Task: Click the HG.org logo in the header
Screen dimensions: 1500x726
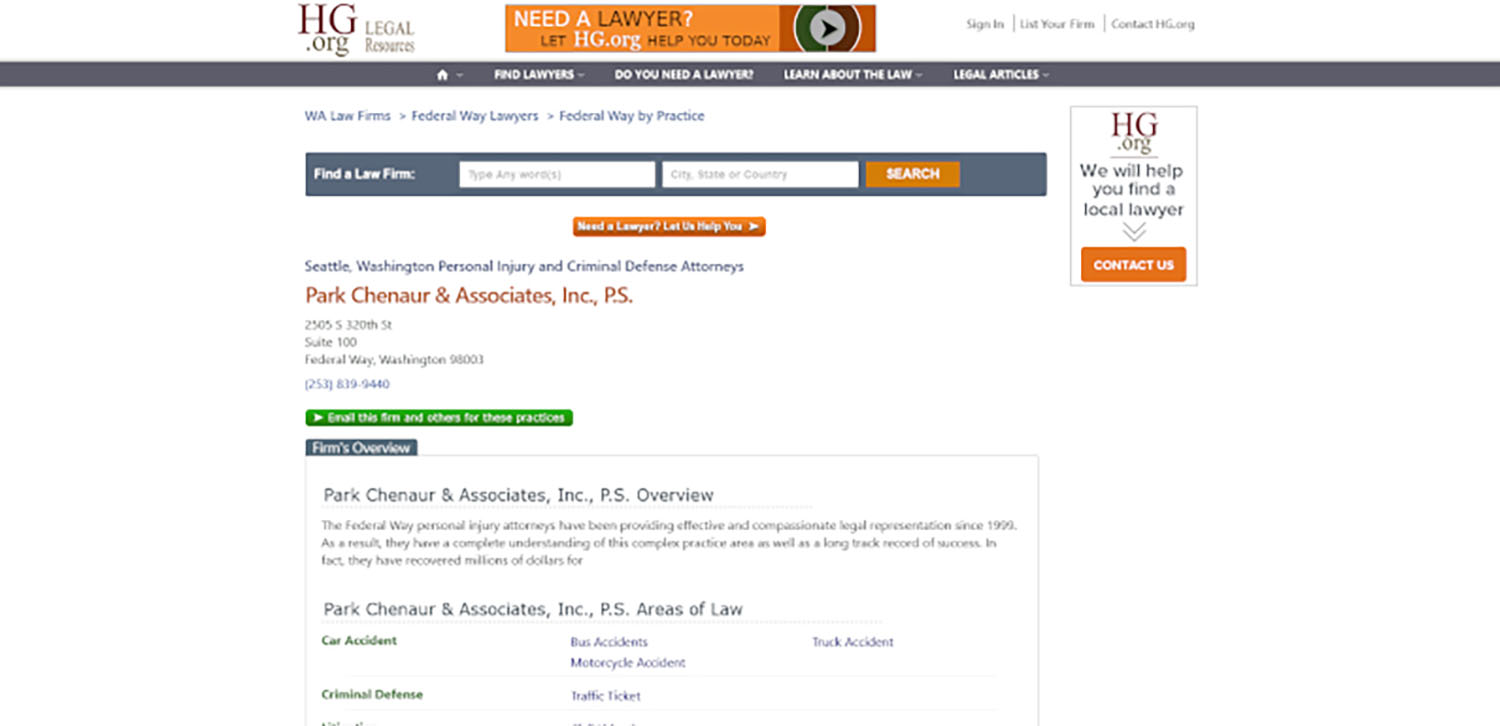Action: [x=355, y=29]
